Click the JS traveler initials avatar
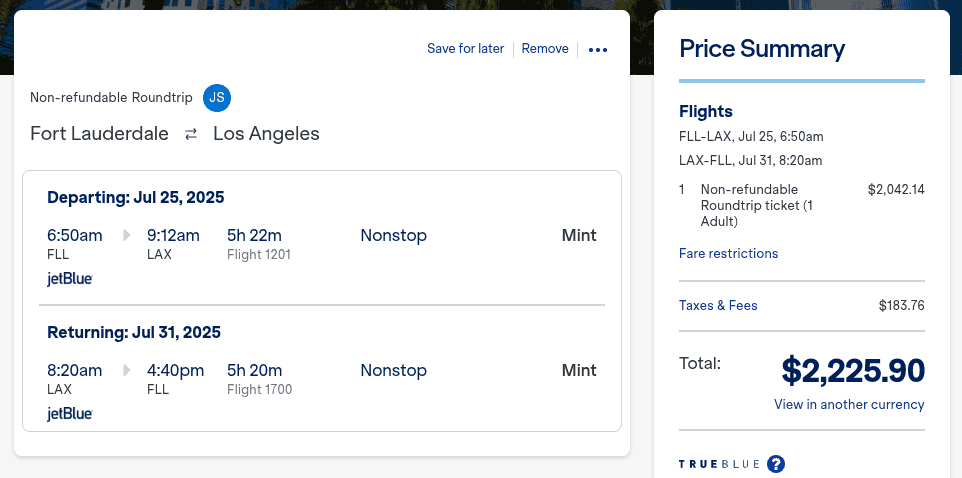This screenshot has width=962, height=478. tap(217, 98)
